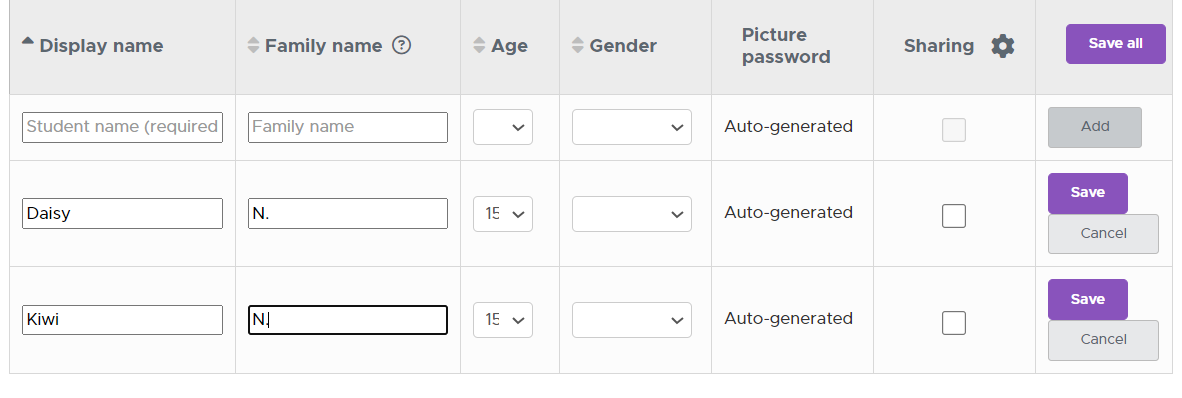Screen dimensions: 1182x398
Task: Sort students using the Family name sort arrows
Action: click(x=253, y=46)
